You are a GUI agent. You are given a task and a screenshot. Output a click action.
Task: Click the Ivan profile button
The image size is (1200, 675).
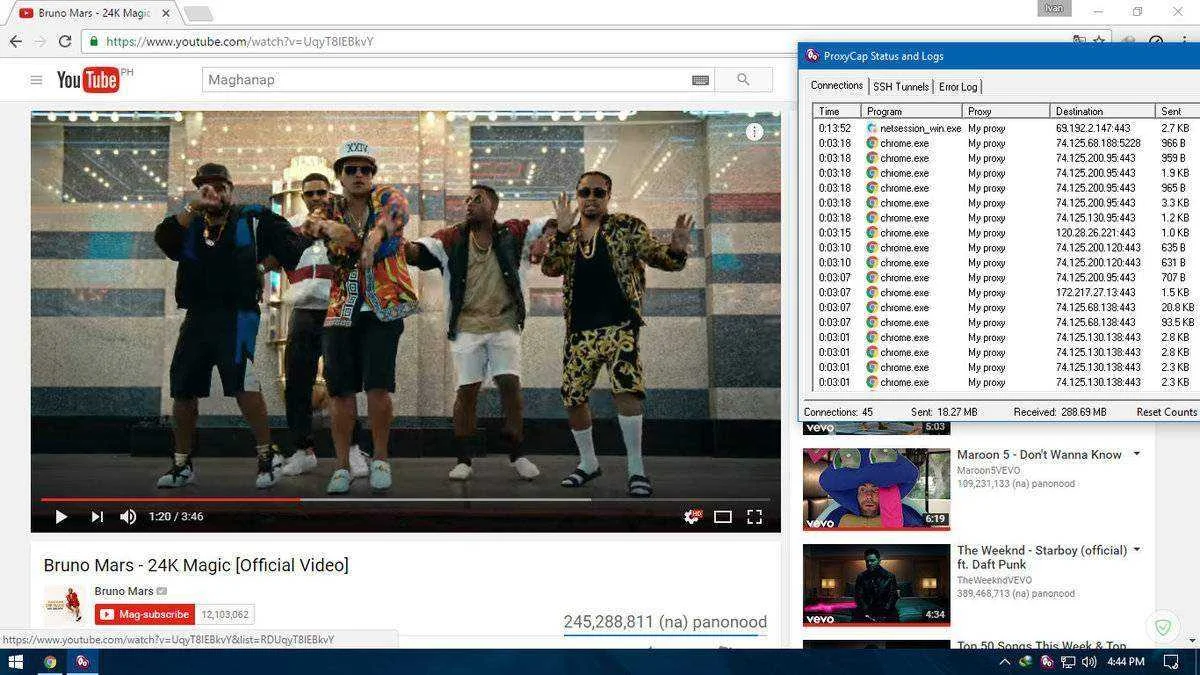pyautogui.click(x=1054, y=8)
